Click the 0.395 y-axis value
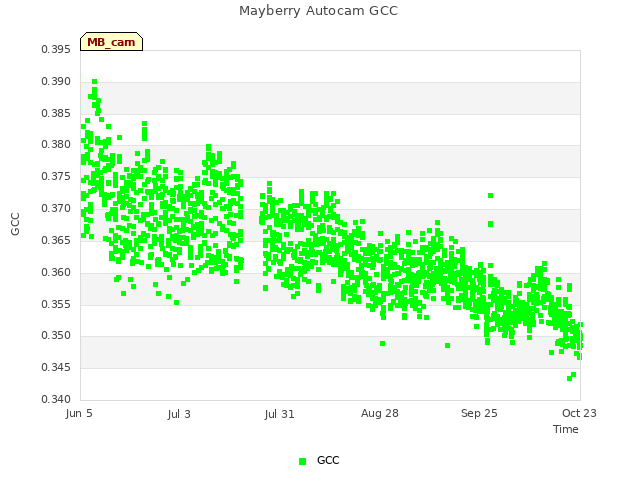The width and height of the screenshot is (640, 480). pyautogui.click(x=56, y=50)
